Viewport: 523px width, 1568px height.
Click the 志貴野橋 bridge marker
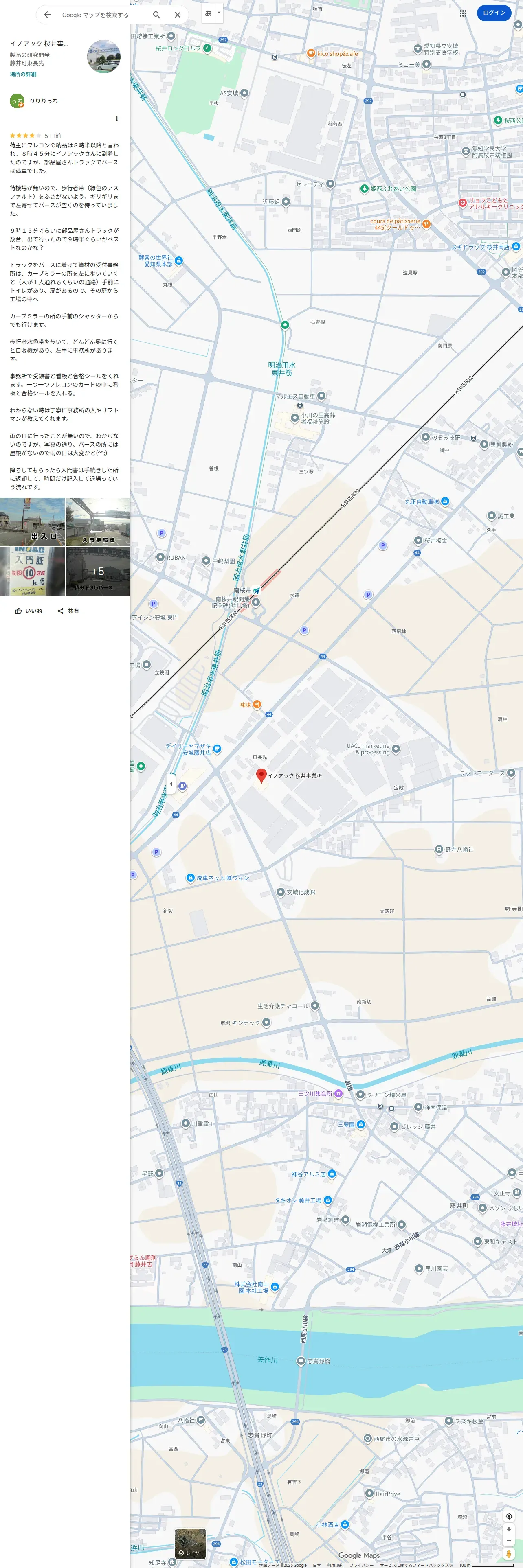pos(301,1360)
